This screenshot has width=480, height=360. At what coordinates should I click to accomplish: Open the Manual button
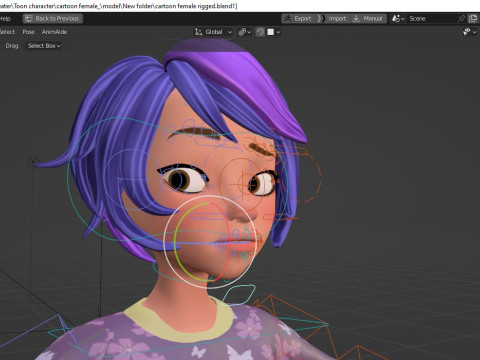click(368, 19)
